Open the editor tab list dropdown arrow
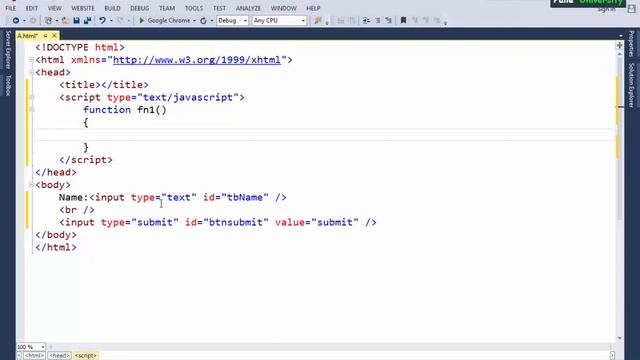The width and height of the screenshot is (640, 360). (621, 36)
